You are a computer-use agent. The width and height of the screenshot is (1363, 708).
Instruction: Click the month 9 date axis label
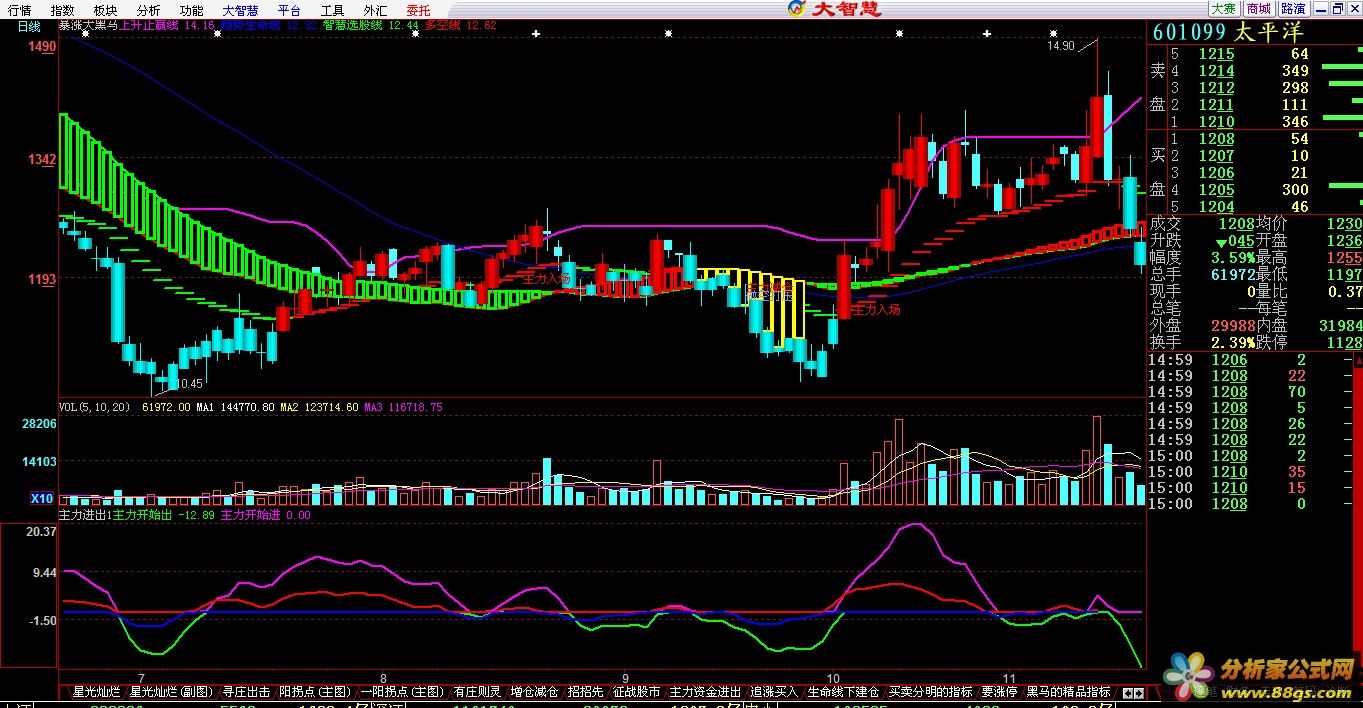(625, 676)
